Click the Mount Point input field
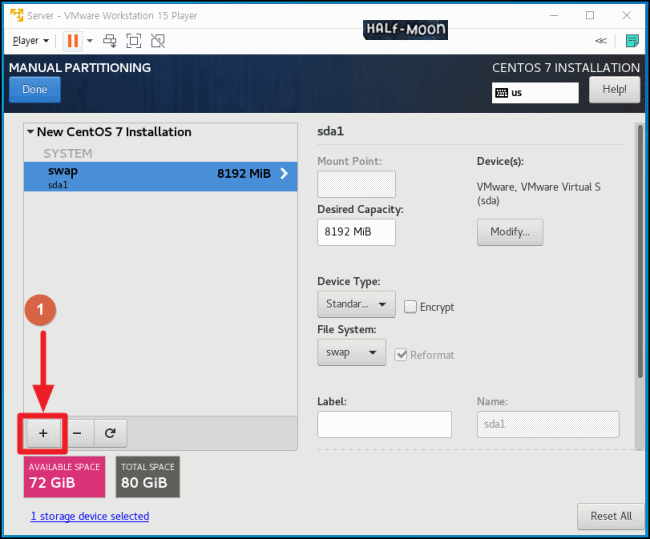The height and width of the screenshot is (539, 650). pyautogui.click(x=356, y=184)
